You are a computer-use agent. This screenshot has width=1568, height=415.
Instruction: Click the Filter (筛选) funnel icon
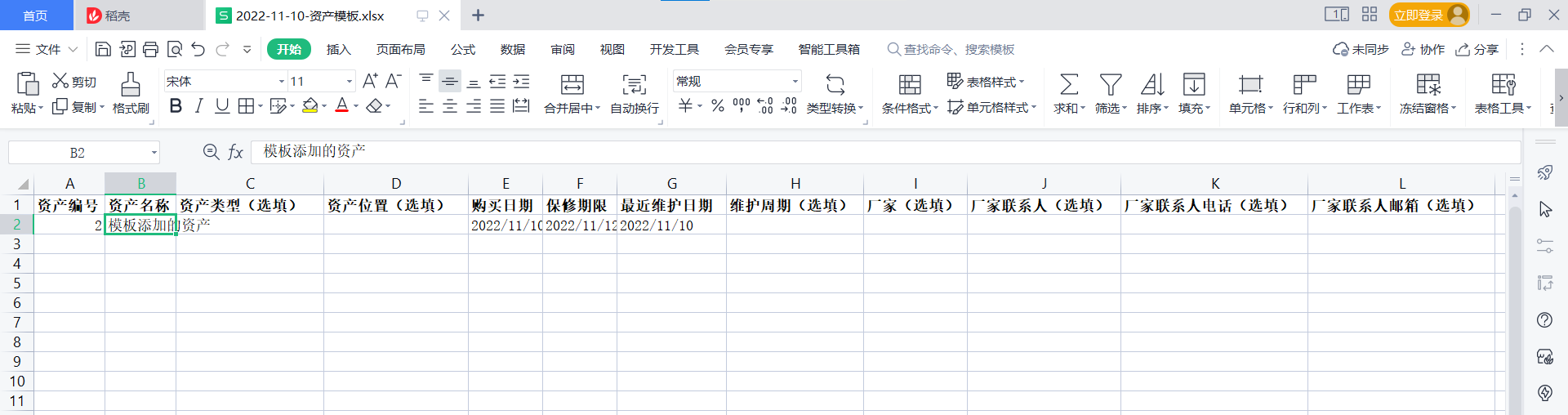[x=1110, y=84]
